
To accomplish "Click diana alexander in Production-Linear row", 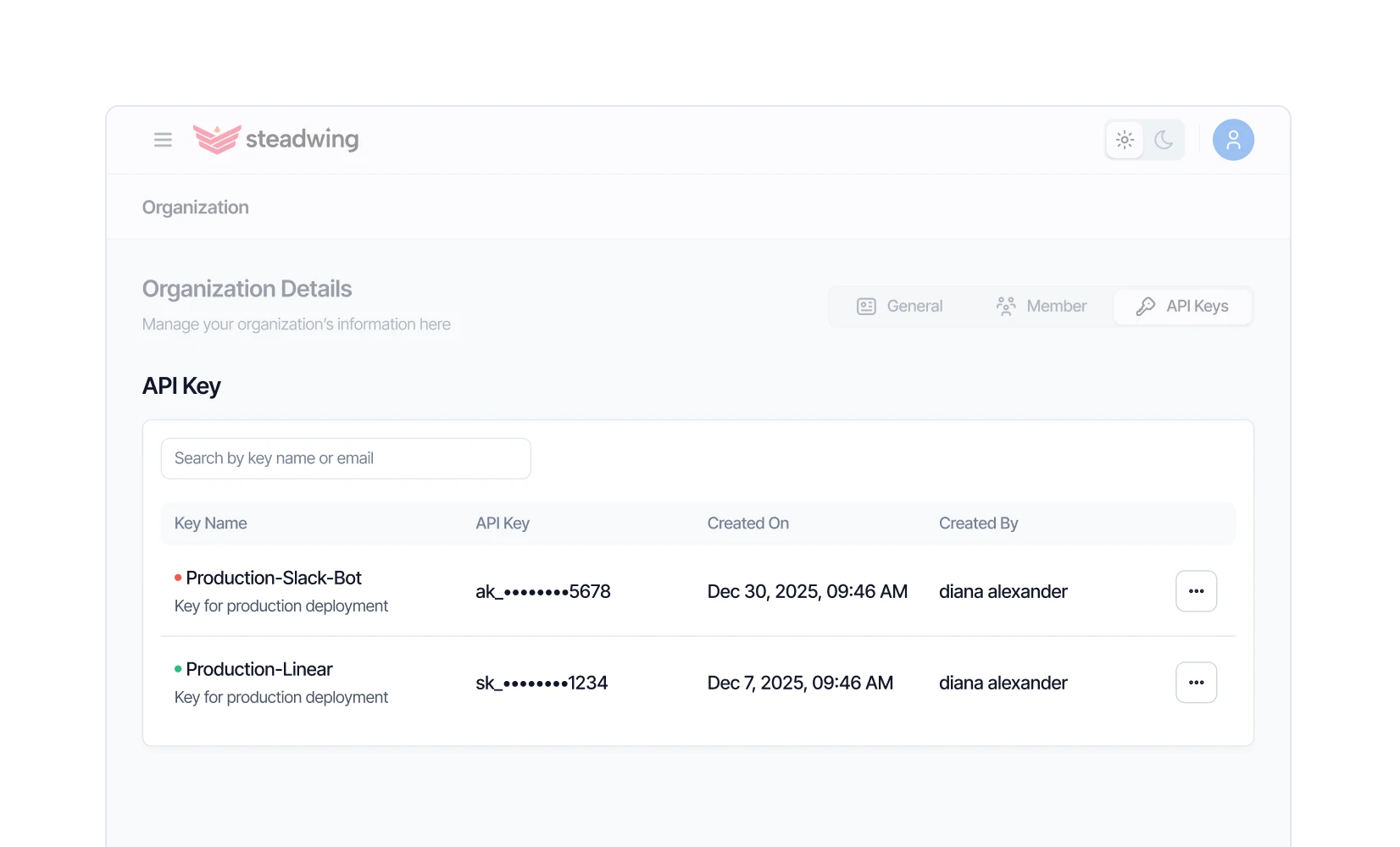I will point(1003,683).
